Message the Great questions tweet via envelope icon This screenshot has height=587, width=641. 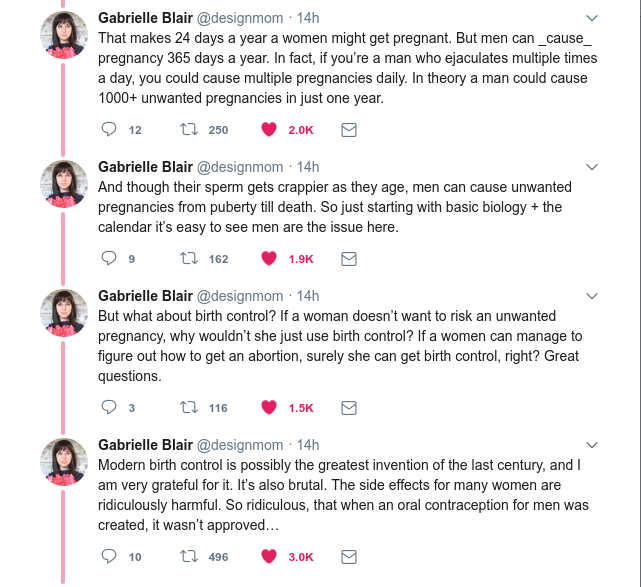point(349,407)
